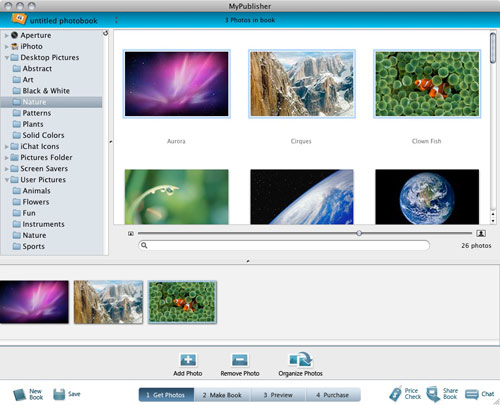The image size is (500, 405).
Task: Open Organize Photos tool
Action: 300,360
